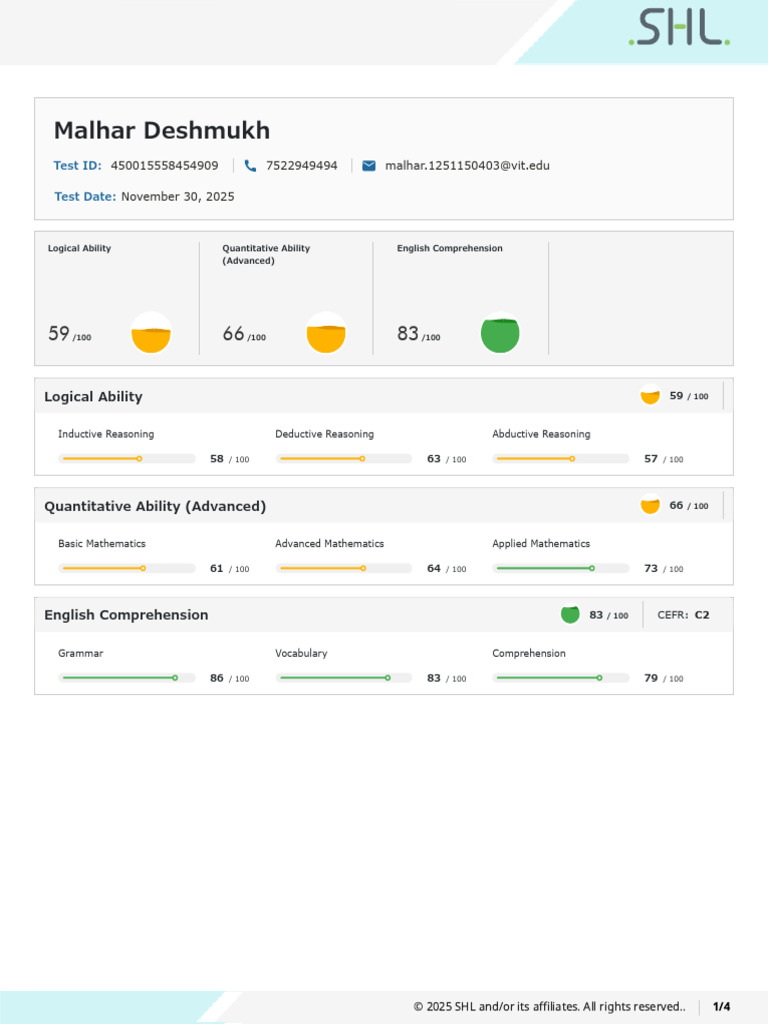Click the CEFR: C2 rating
Image resolution: width=768 pixels, height=1024 pixels.
683,615
